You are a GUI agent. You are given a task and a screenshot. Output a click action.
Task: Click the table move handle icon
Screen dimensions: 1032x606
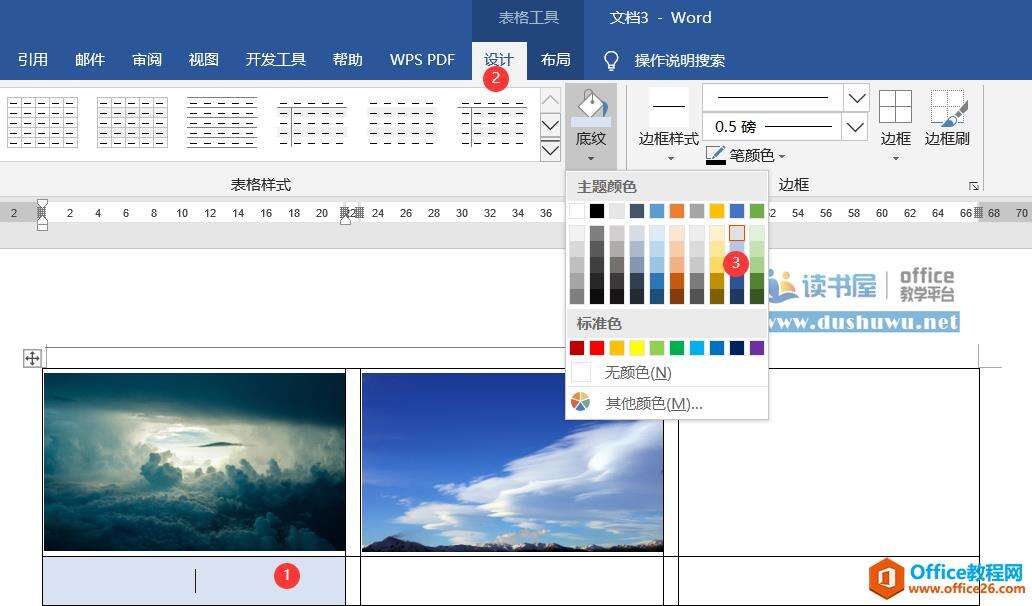32,358
